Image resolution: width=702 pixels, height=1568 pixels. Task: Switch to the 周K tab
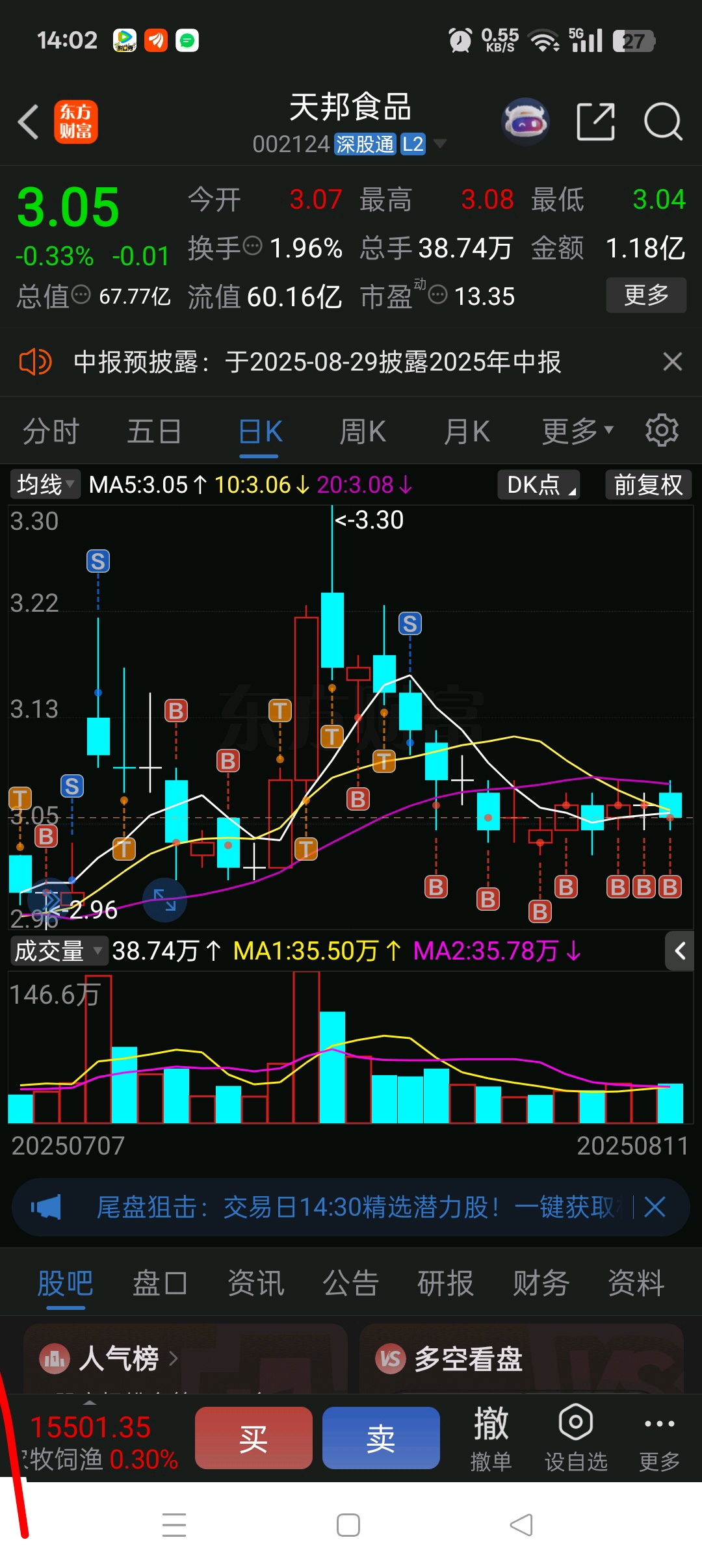click(363, 430)
